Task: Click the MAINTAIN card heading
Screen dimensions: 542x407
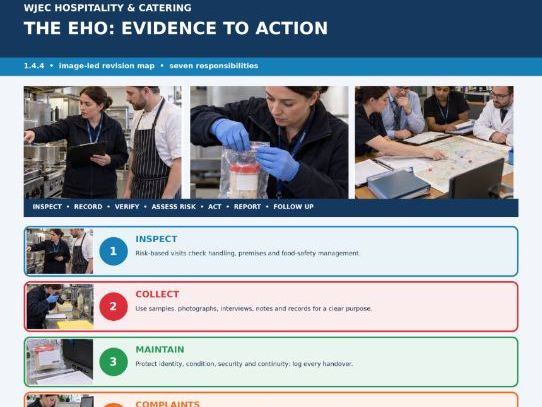Action: (160, 350)
